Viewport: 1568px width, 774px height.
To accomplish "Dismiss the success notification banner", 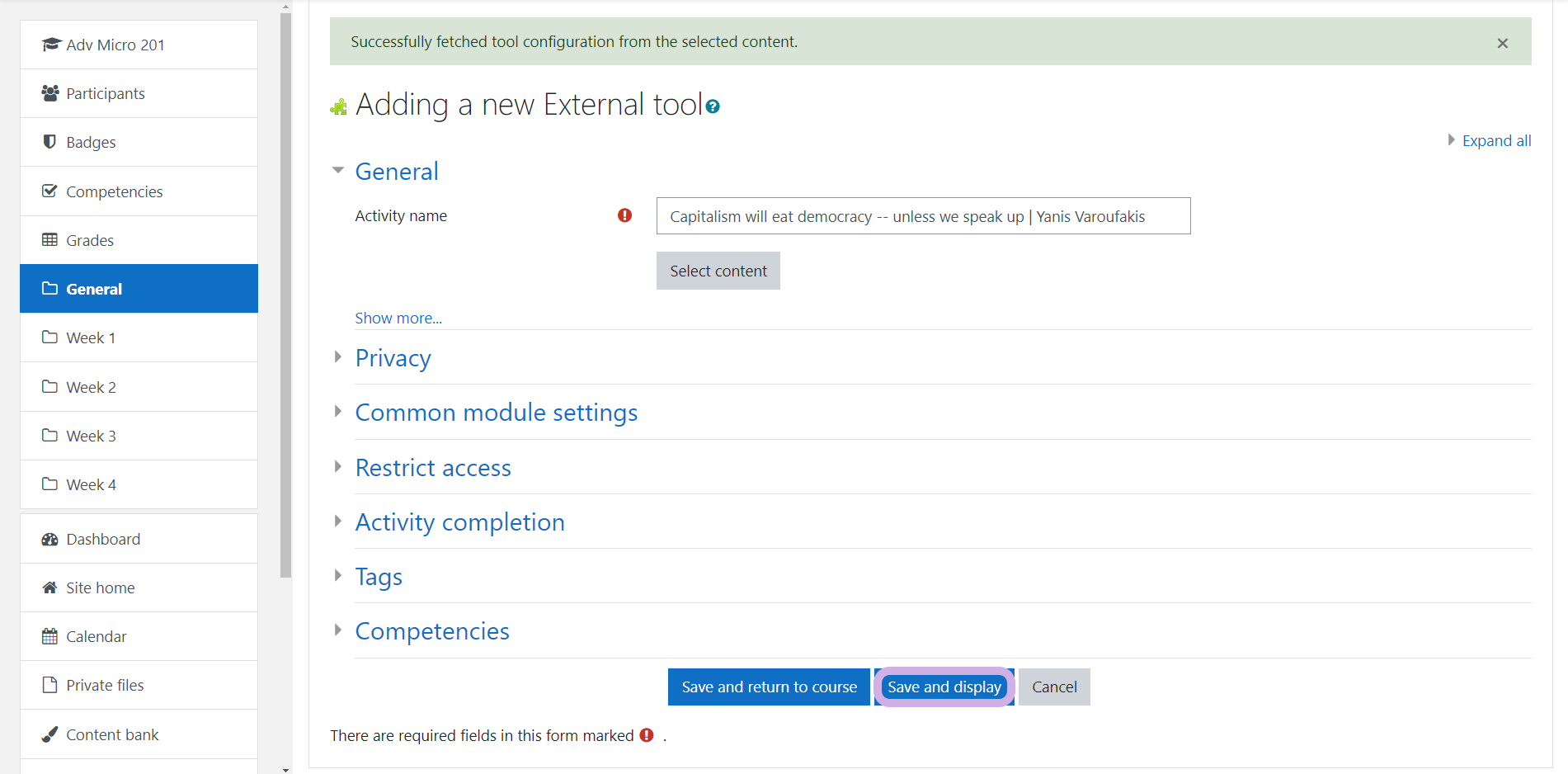I will coord(1502,43).
